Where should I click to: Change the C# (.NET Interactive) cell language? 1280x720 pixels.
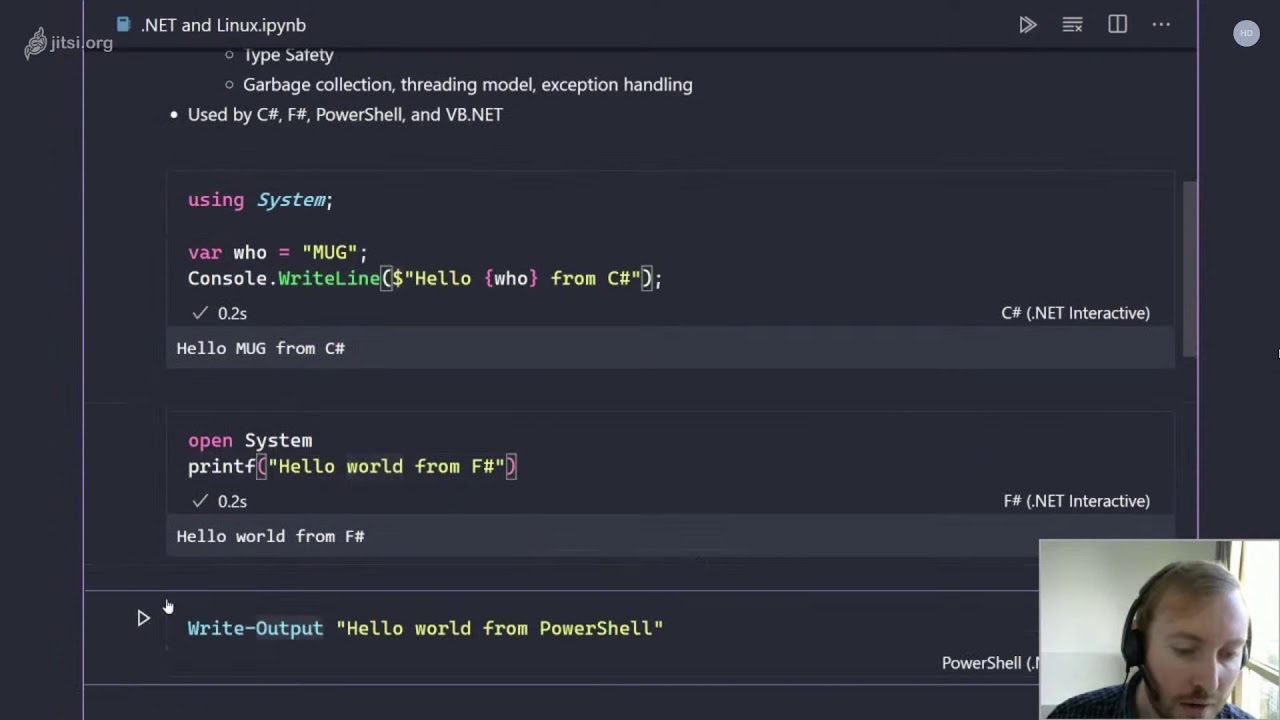(1075, 313)
